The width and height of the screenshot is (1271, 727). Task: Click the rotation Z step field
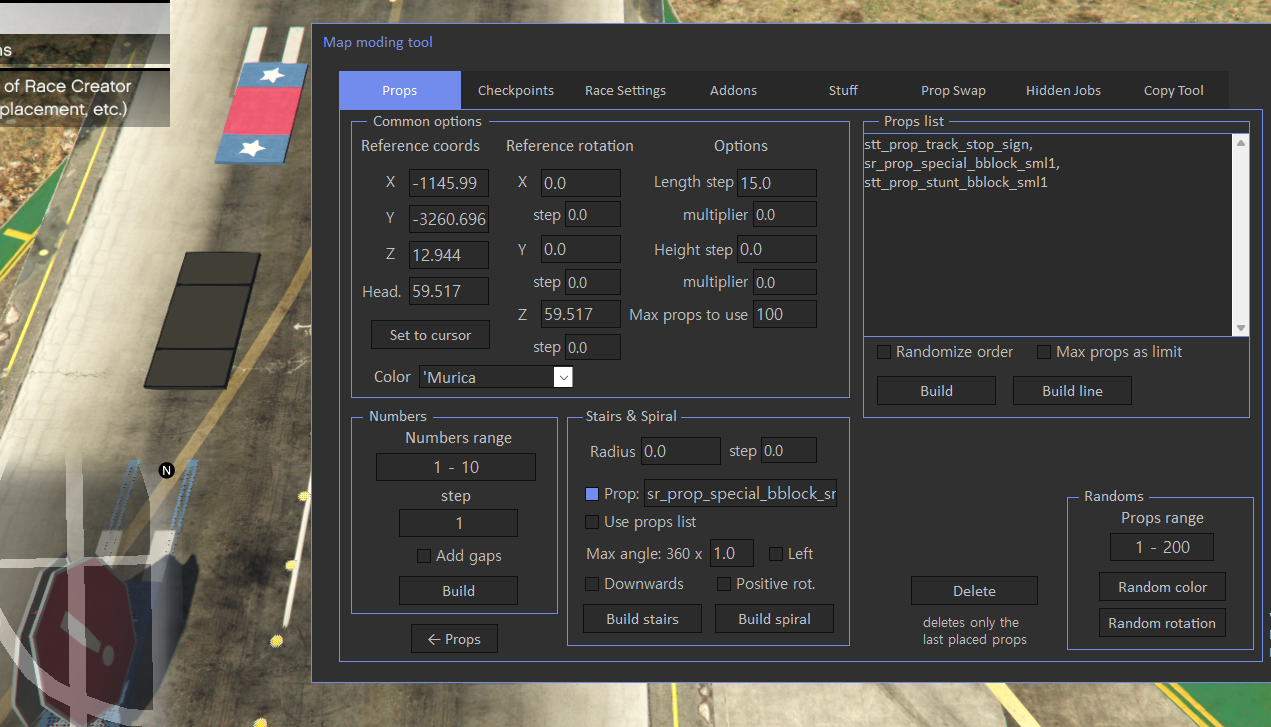tap(593, 347)
